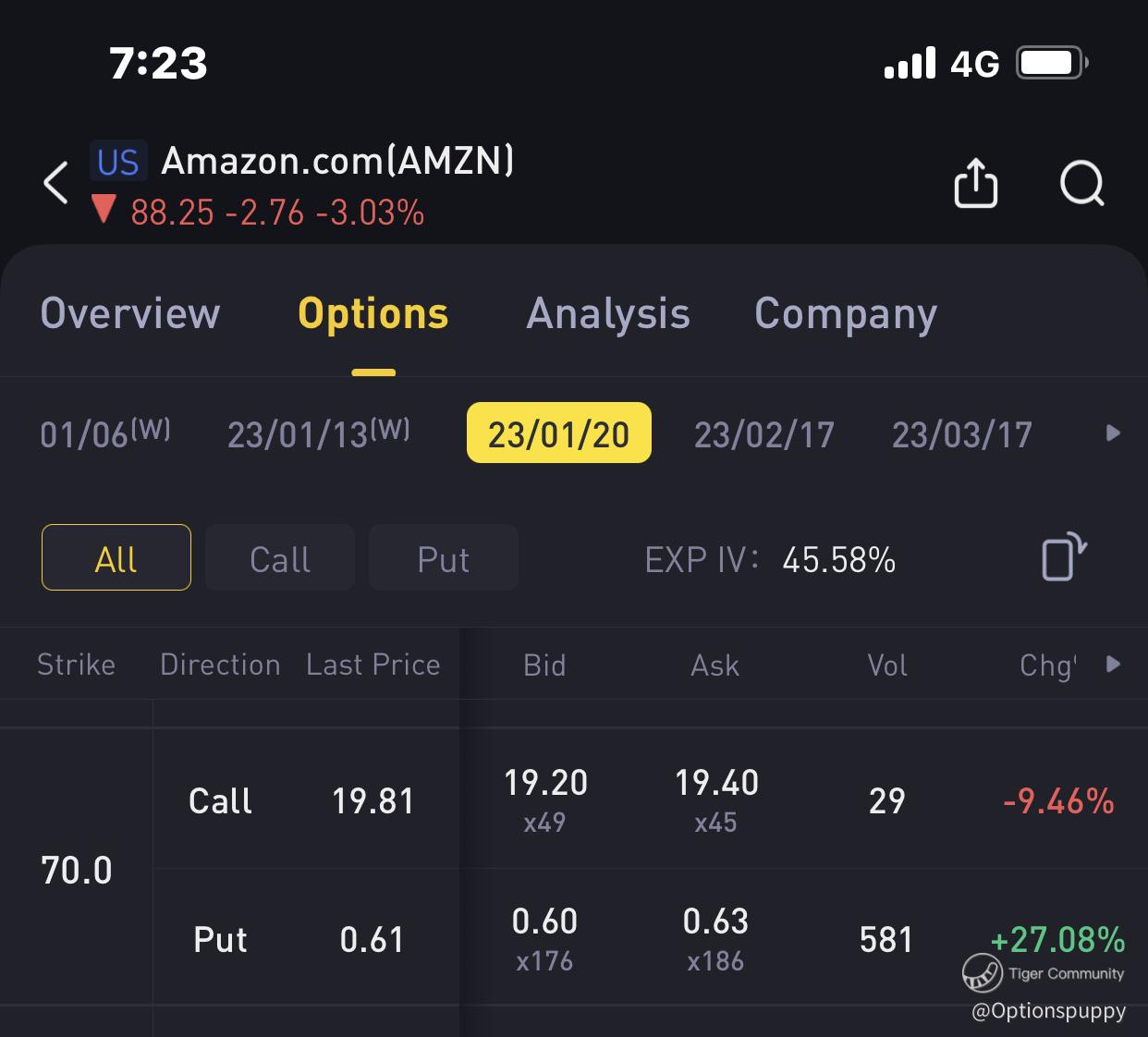
Task: Tap the 70.0 Put row last price
Action: click(x=372, y=940)
